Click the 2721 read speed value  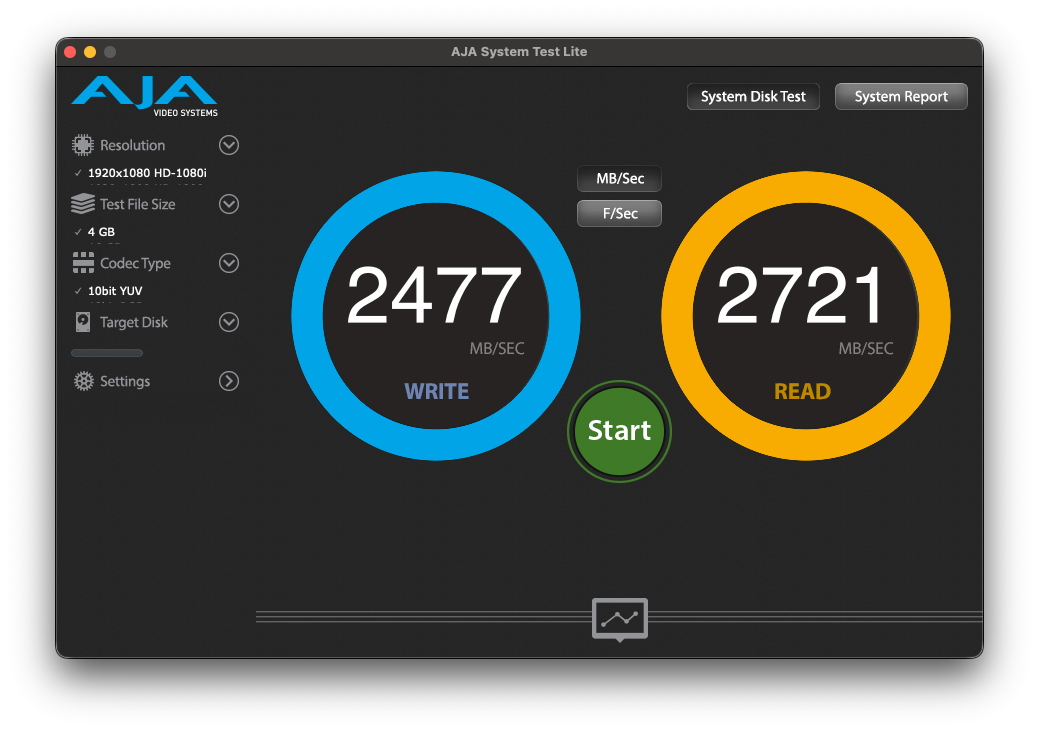pos(800,295)
